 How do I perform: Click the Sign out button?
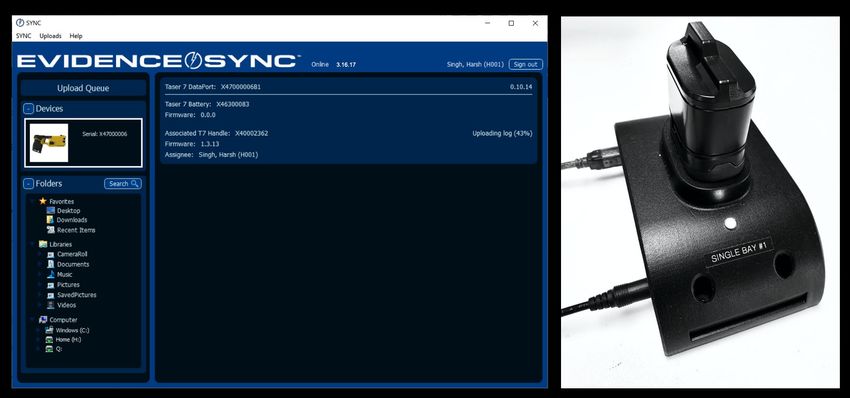[525, 65]
